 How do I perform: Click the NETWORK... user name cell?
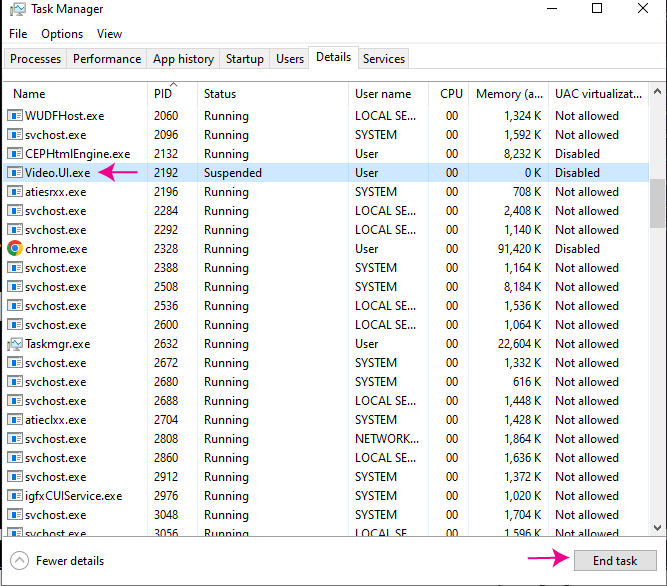[x=387, y=439]
